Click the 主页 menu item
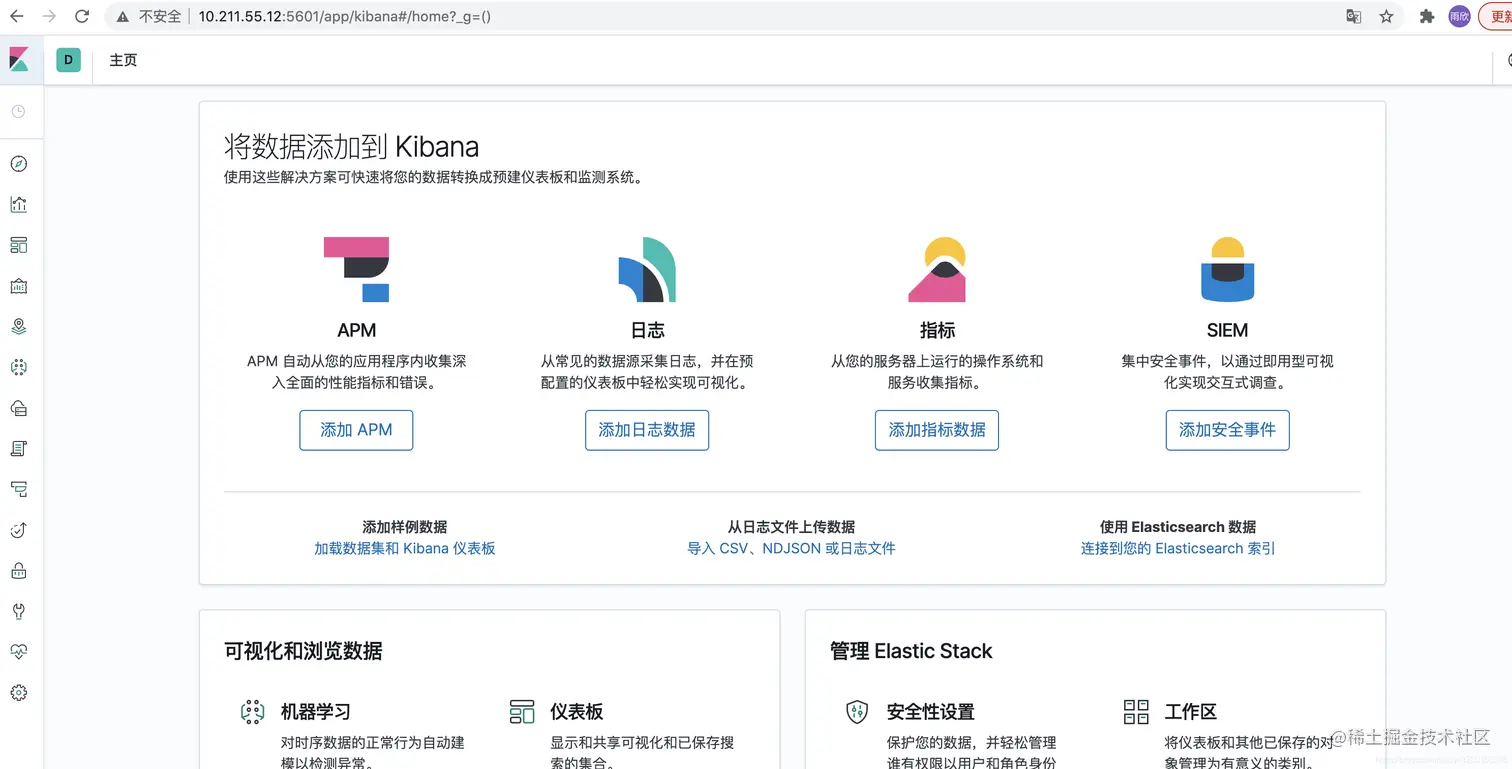 (123, 60)
